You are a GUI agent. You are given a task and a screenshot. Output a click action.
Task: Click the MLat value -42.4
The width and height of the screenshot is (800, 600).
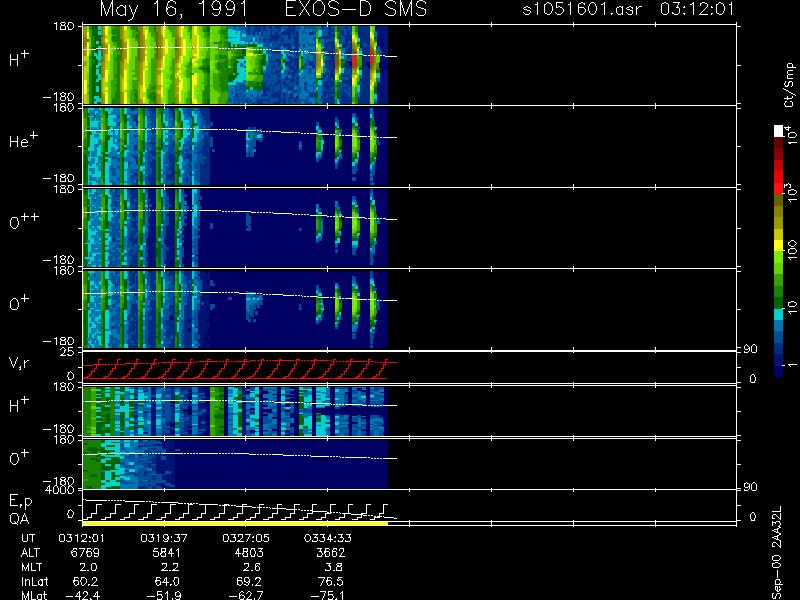pyautogui.click(x=83, y=595)
